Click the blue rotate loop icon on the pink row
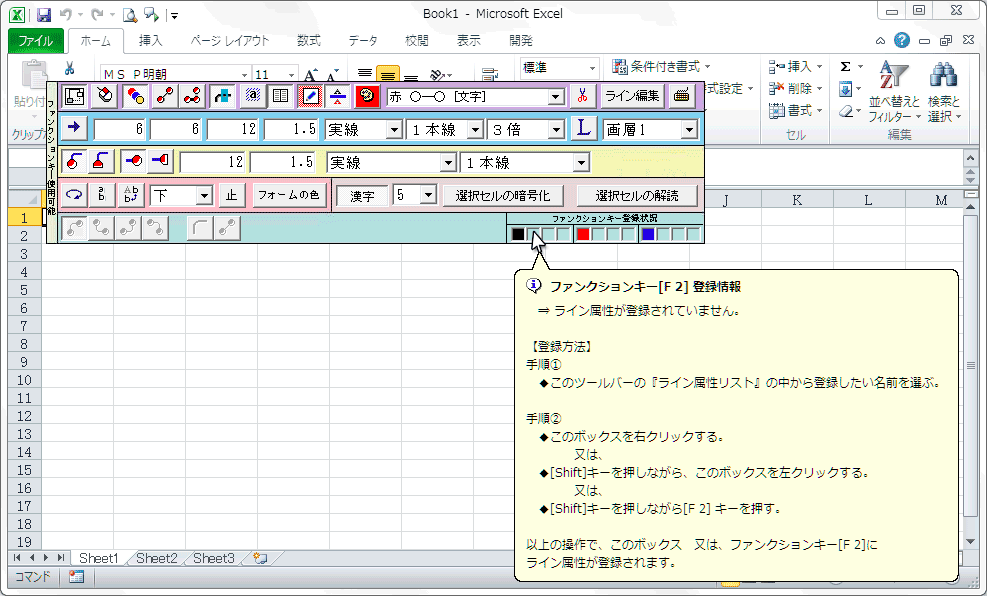 pos(74,194)
